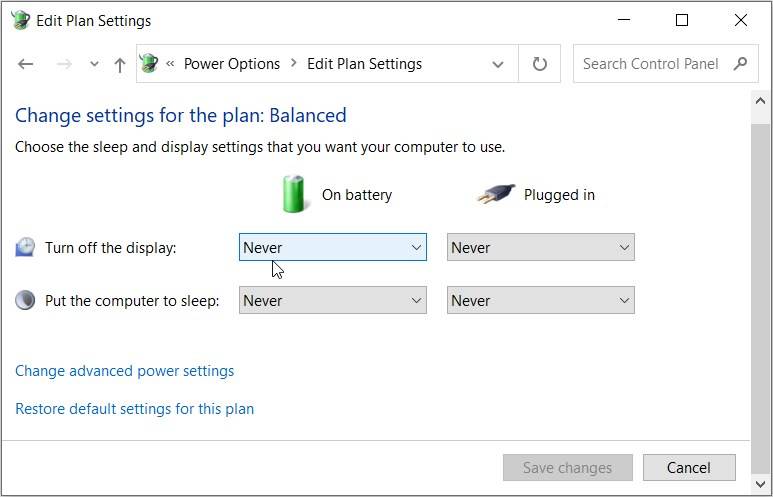Click Restore default settings for this plan
This screenshot has width=773, height=497.
click(x=135, y=409)
